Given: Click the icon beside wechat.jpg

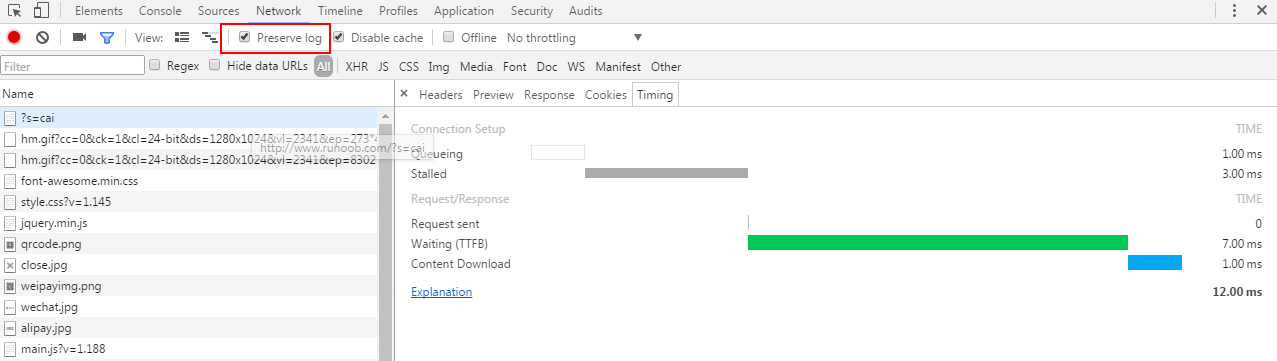Looking at the screenshot, I should coord(10,307).
